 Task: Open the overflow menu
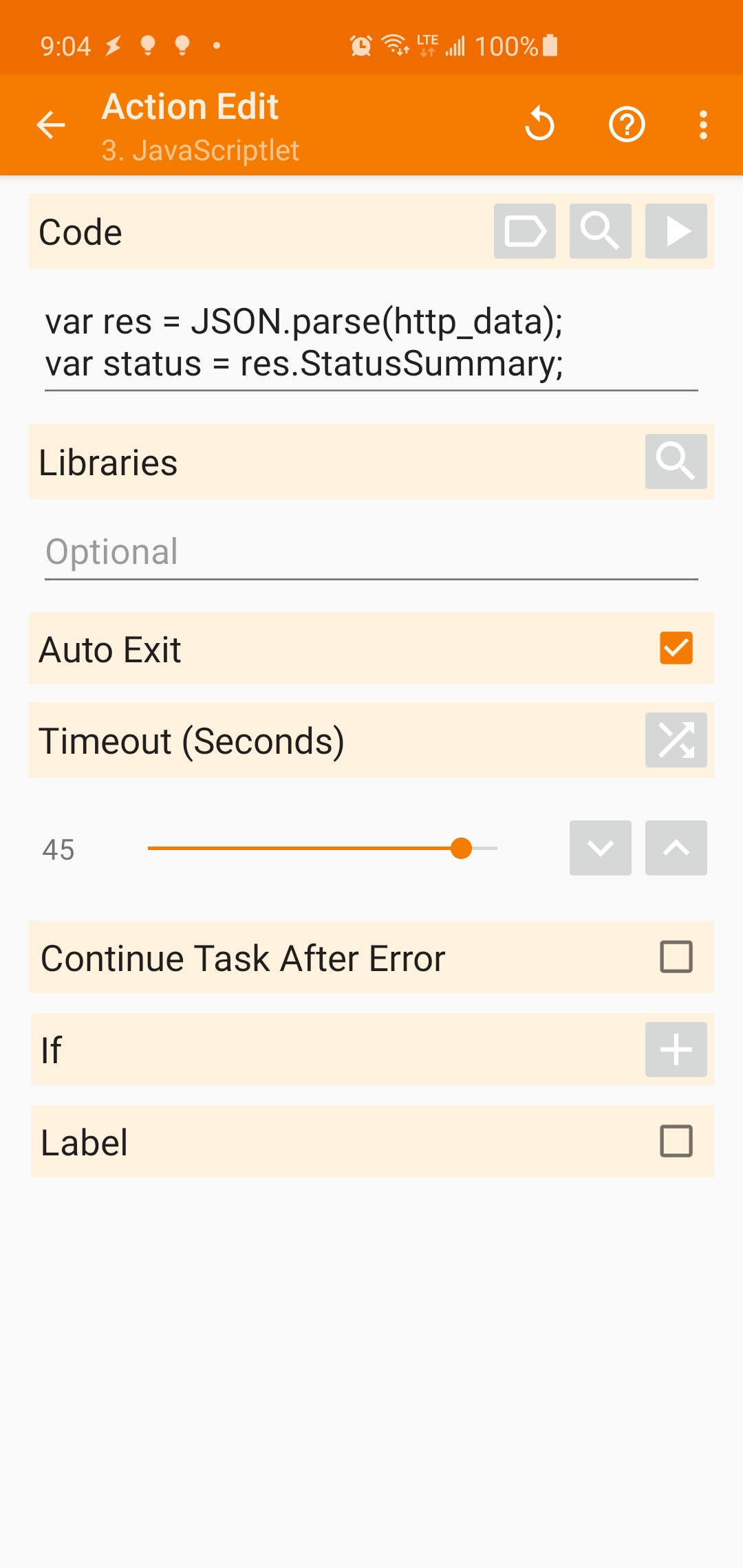(x=702, y=124)
